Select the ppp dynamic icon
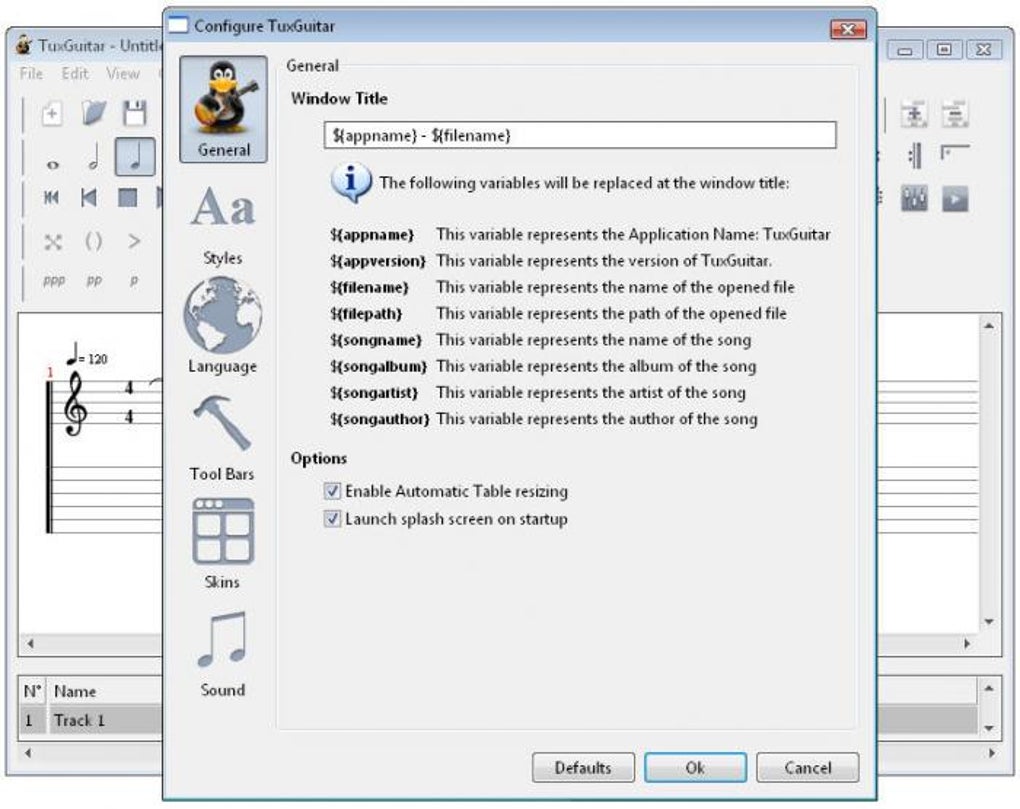 tap(54, 280)
